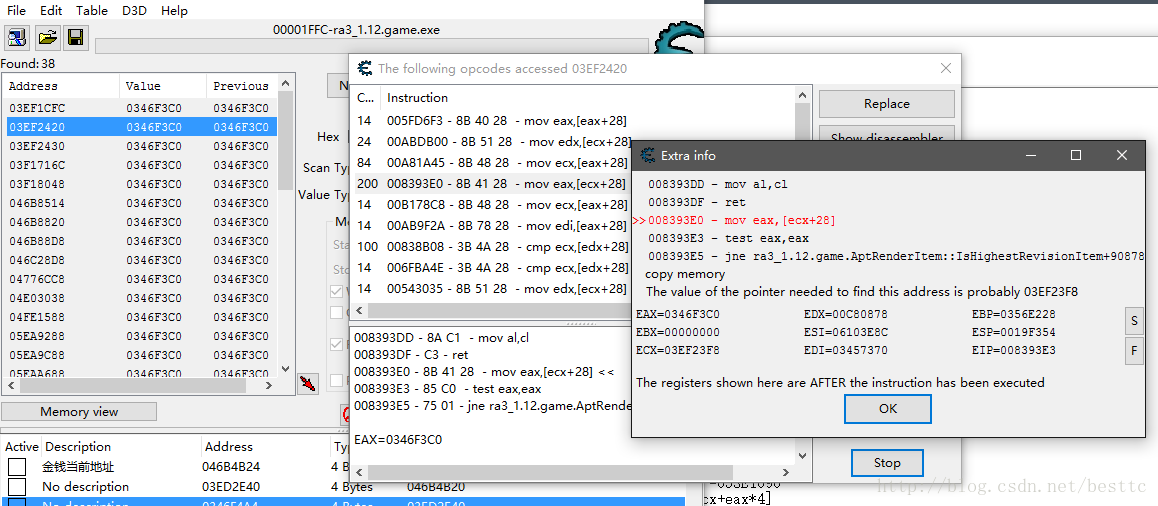Click the Active column header in address list
The width and height of the screenshot is (1158, 506).
pyautogui.click(x=21, y=446)
